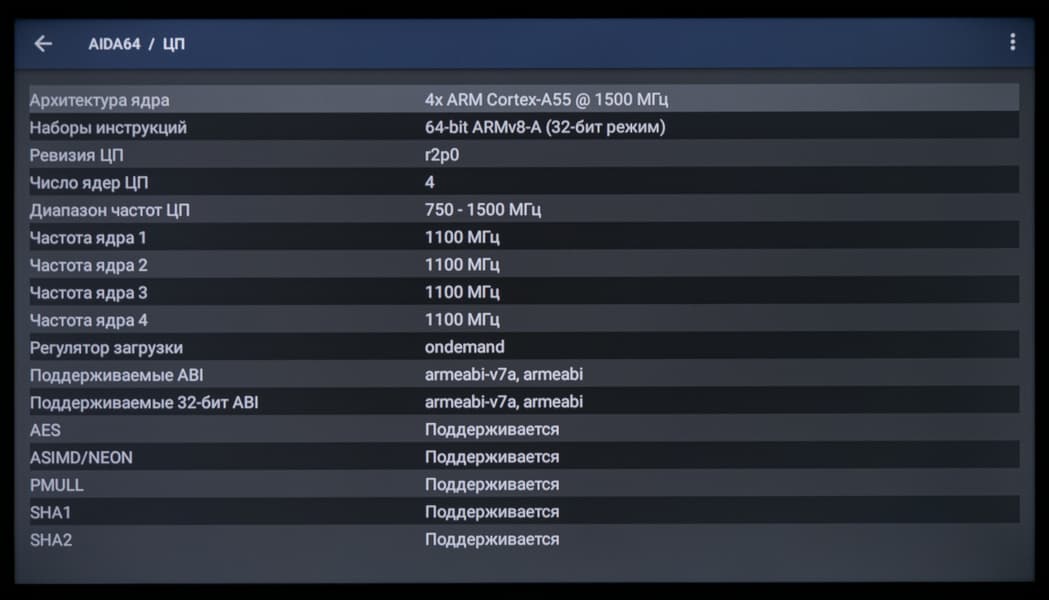Tap the Регулятор загрузки row
This screenshot has height=600, width=1049.
pyautogui.click(x=524, y=347)
